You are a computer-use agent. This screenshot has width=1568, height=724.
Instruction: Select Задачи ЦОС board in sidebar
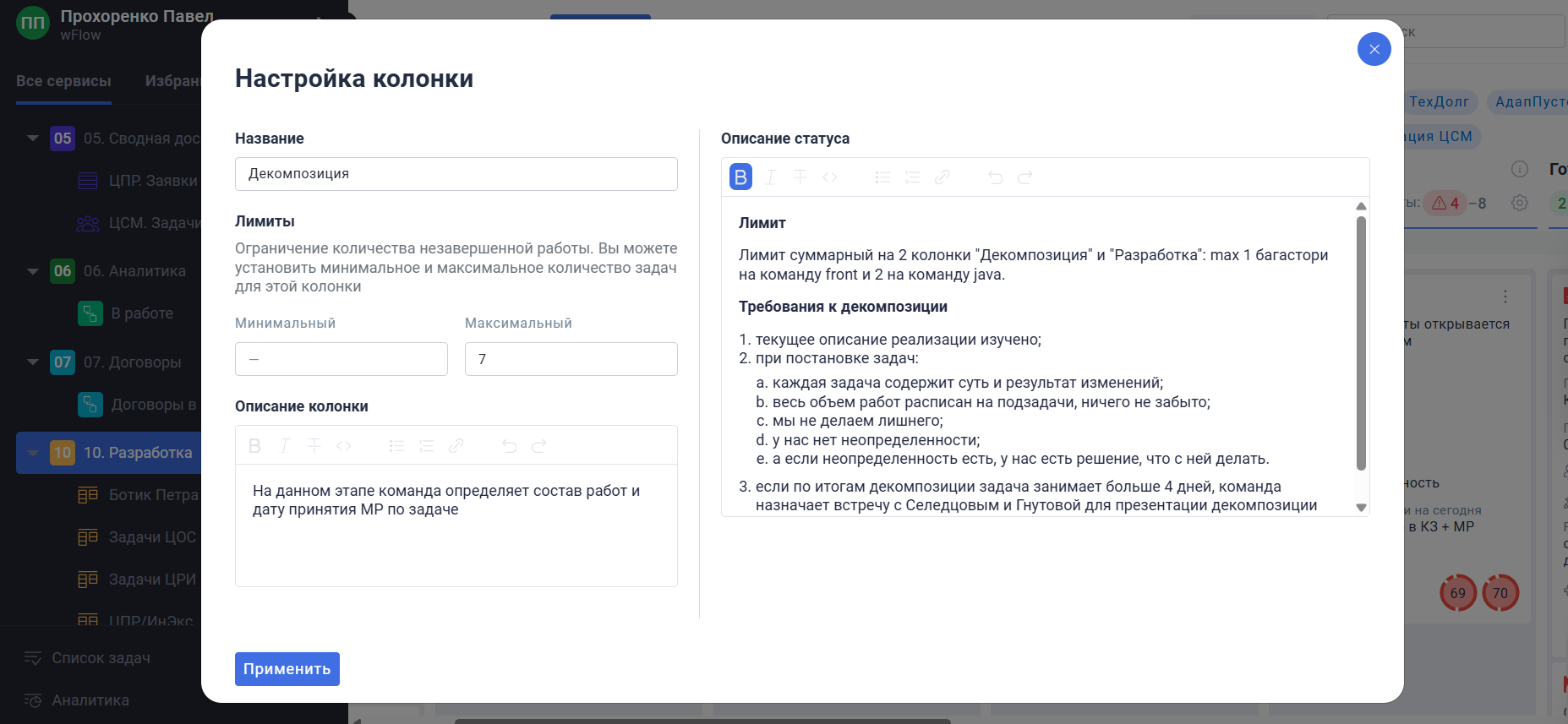pos(152,537)
